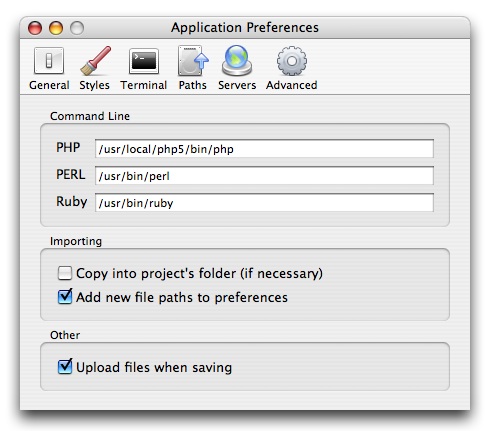
Task: Close the window with the red button
Action: tap(35, 28)
